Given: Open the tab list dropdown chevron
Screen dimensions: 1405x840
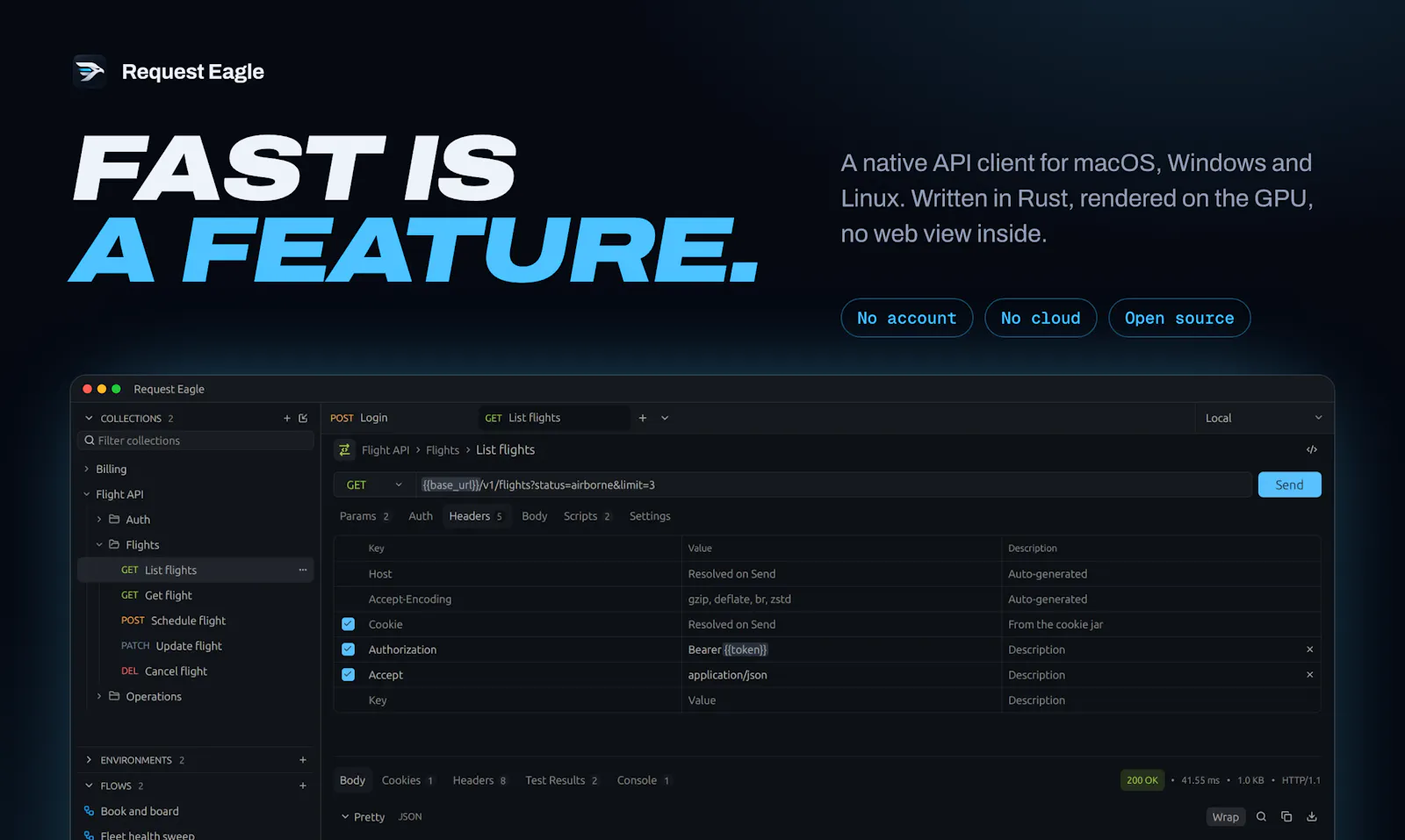Looking at the screenshot, I should click(665, 418).
